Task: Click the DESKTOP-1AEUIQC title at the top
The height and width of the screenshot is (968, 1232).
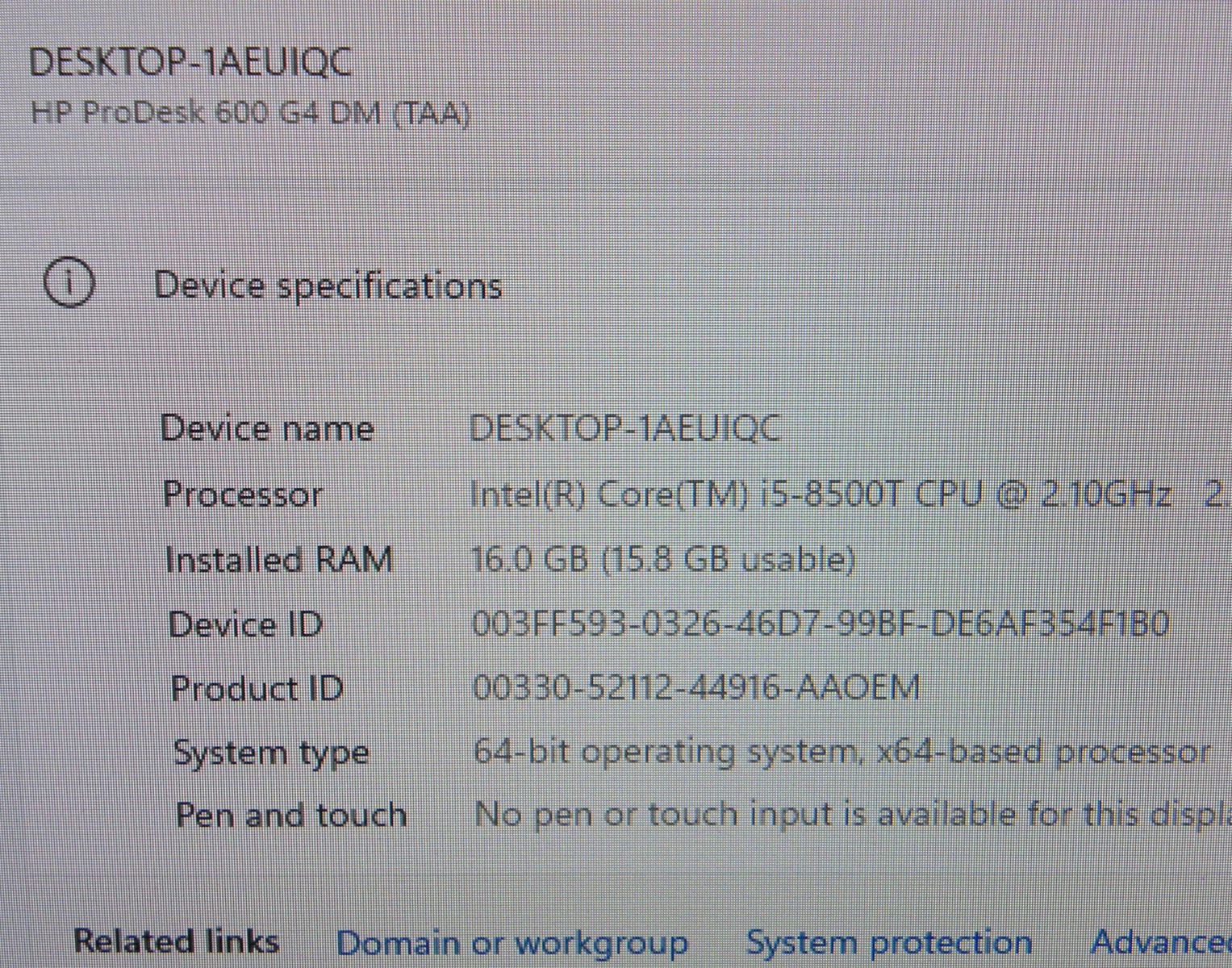Action: 190,62
